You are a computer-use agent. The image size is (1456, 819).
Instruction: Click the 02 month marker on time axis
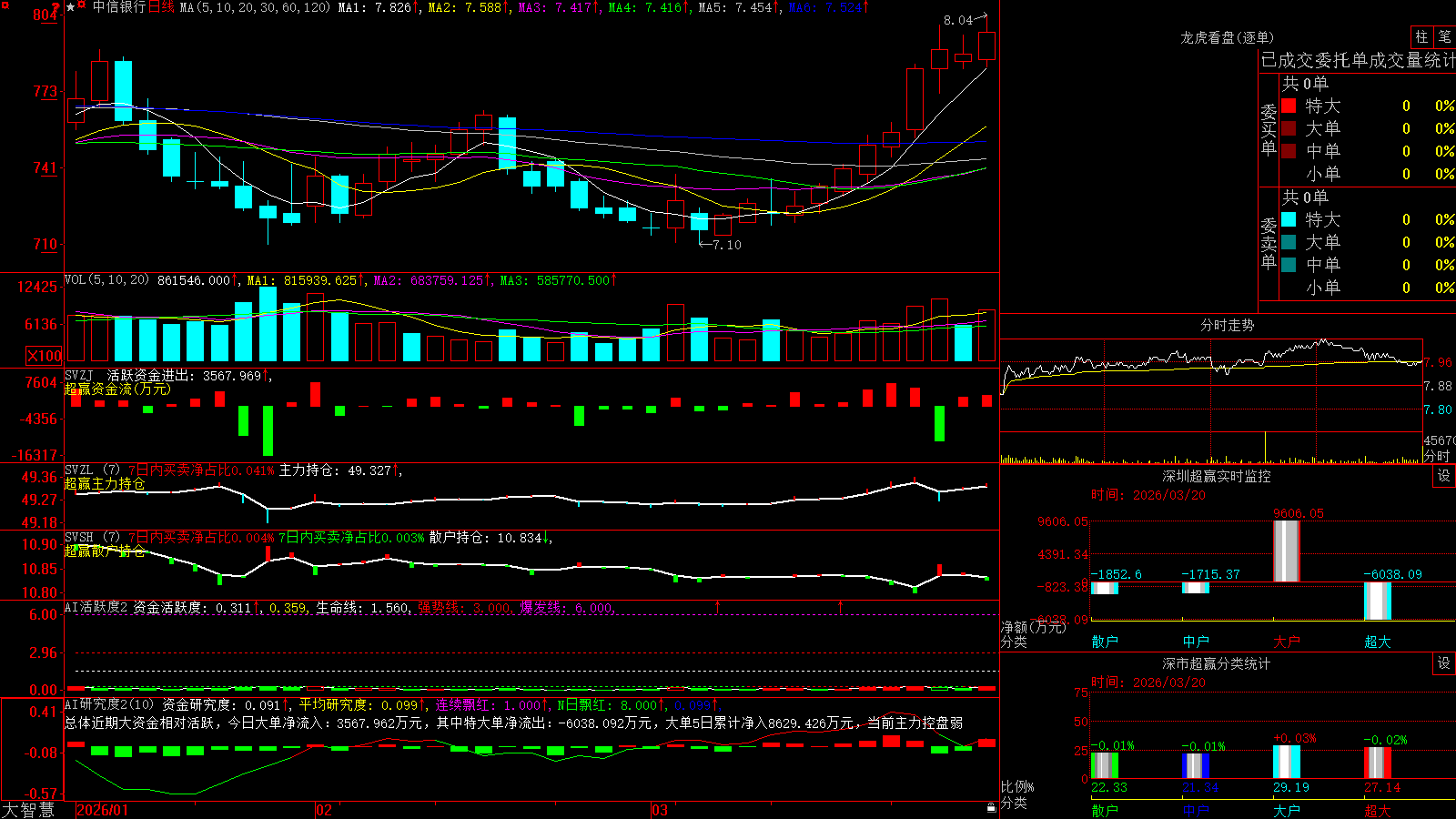click(x=323, y=810)
